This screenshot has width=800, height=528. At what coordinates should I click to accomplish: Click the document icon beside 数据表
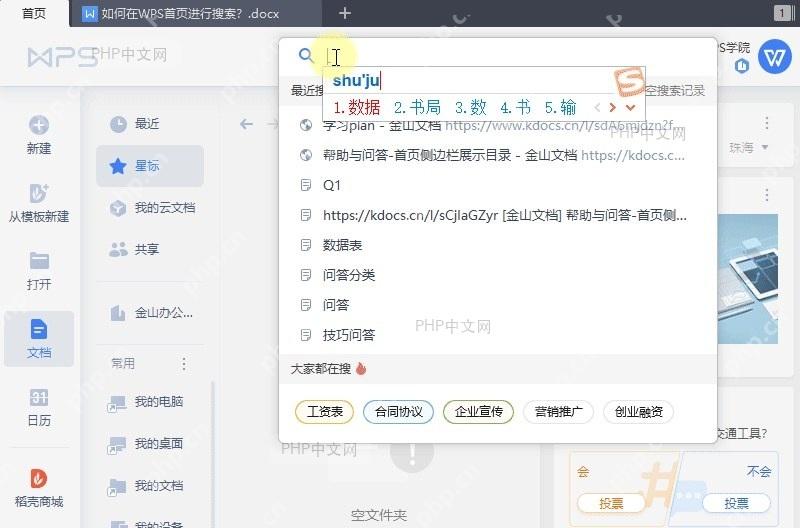point(306,245)
